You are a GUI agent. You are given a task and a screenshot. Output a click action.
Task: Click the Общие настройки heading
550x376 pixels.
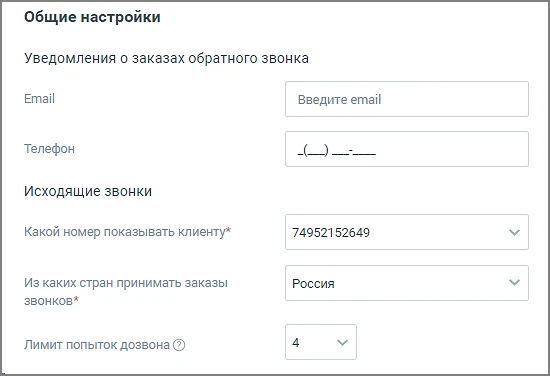pos(92,17)
